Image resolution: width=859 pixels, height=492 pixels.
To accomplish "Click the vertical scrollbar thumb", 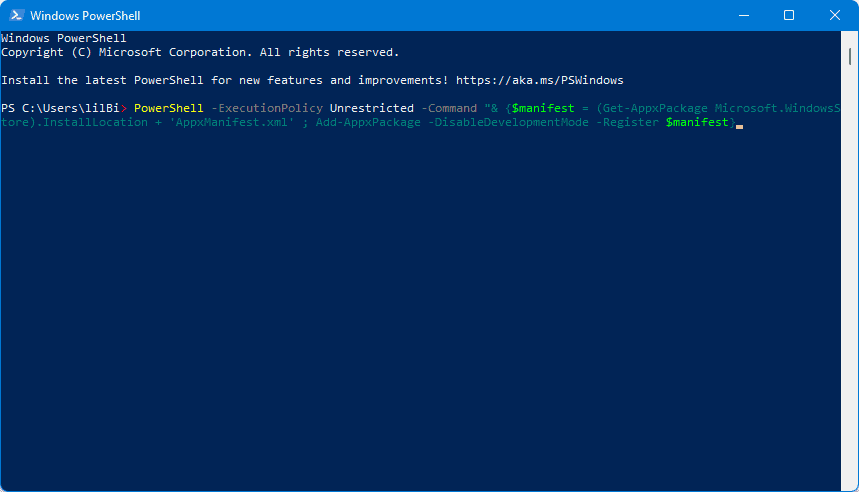I will pos(850,56).
